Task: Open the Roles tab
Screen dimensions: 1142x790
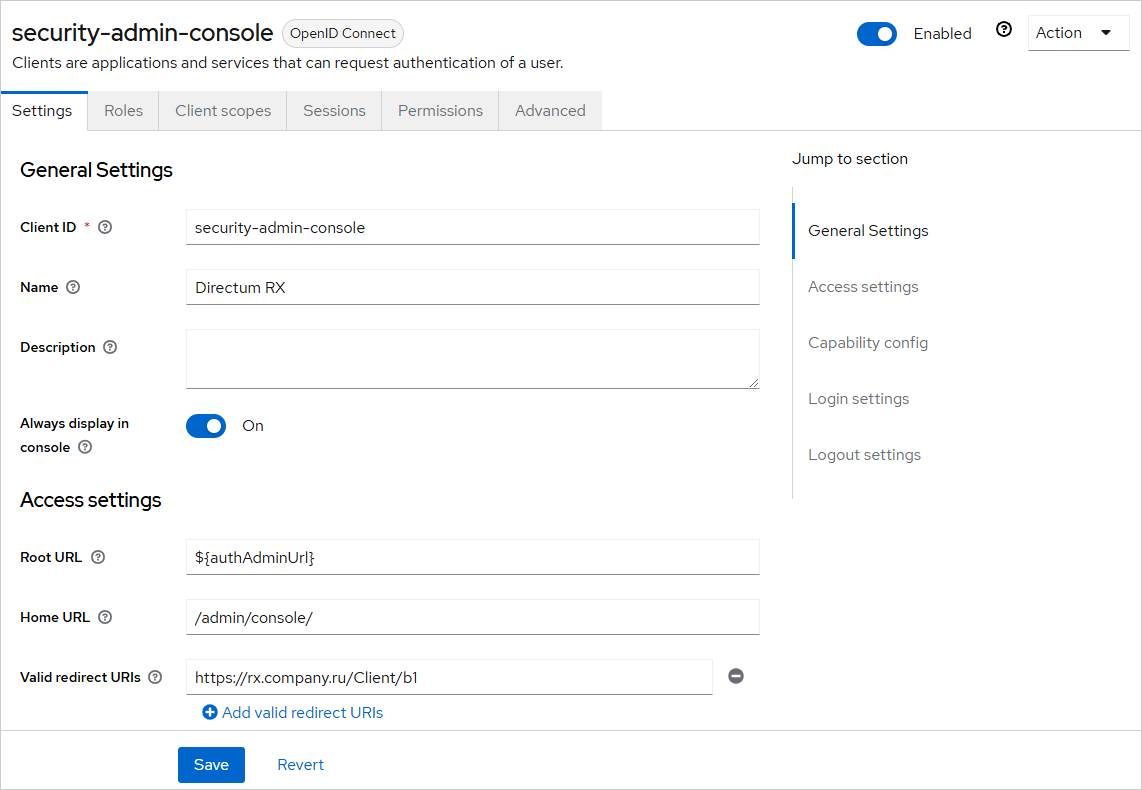Action: point(123,111)
